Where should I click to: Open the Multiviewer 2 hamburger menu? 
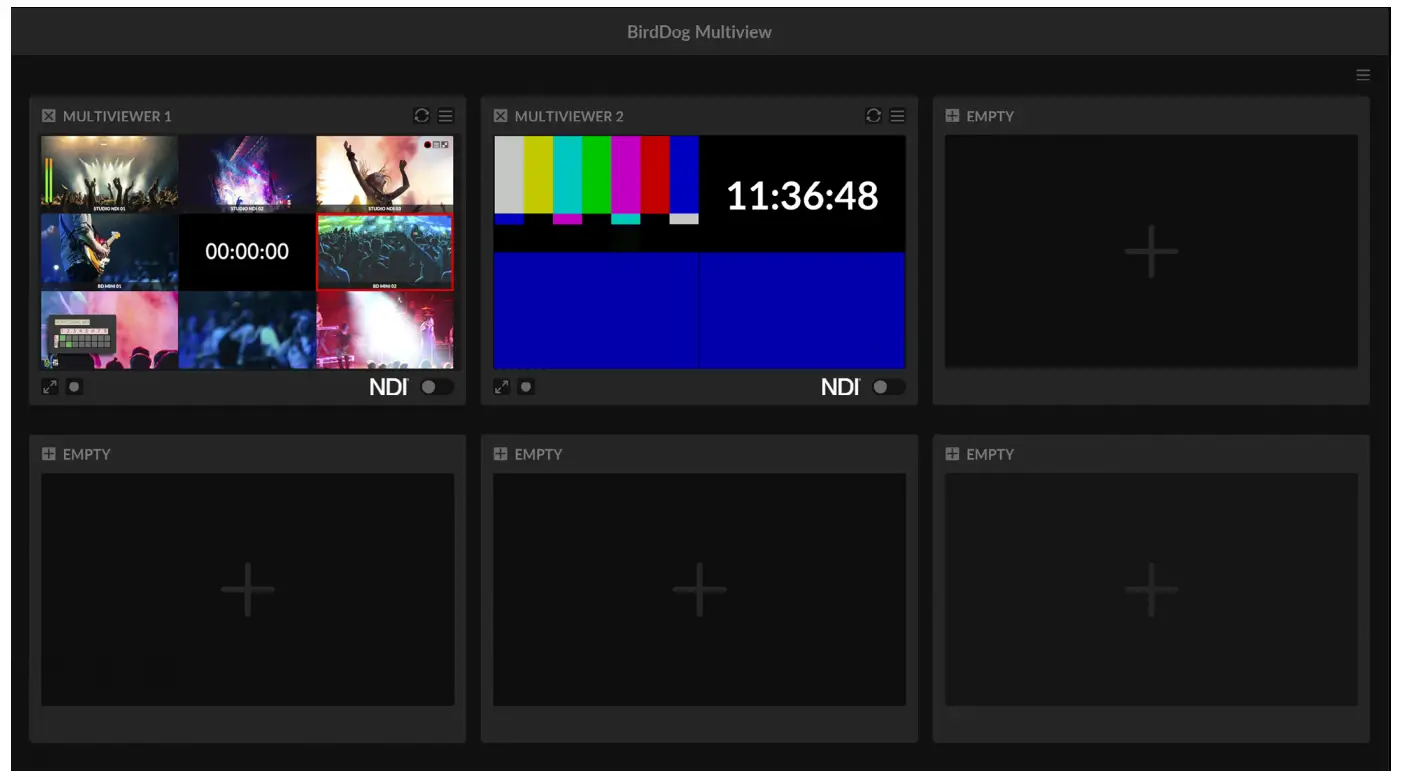(x=897, y=116)
